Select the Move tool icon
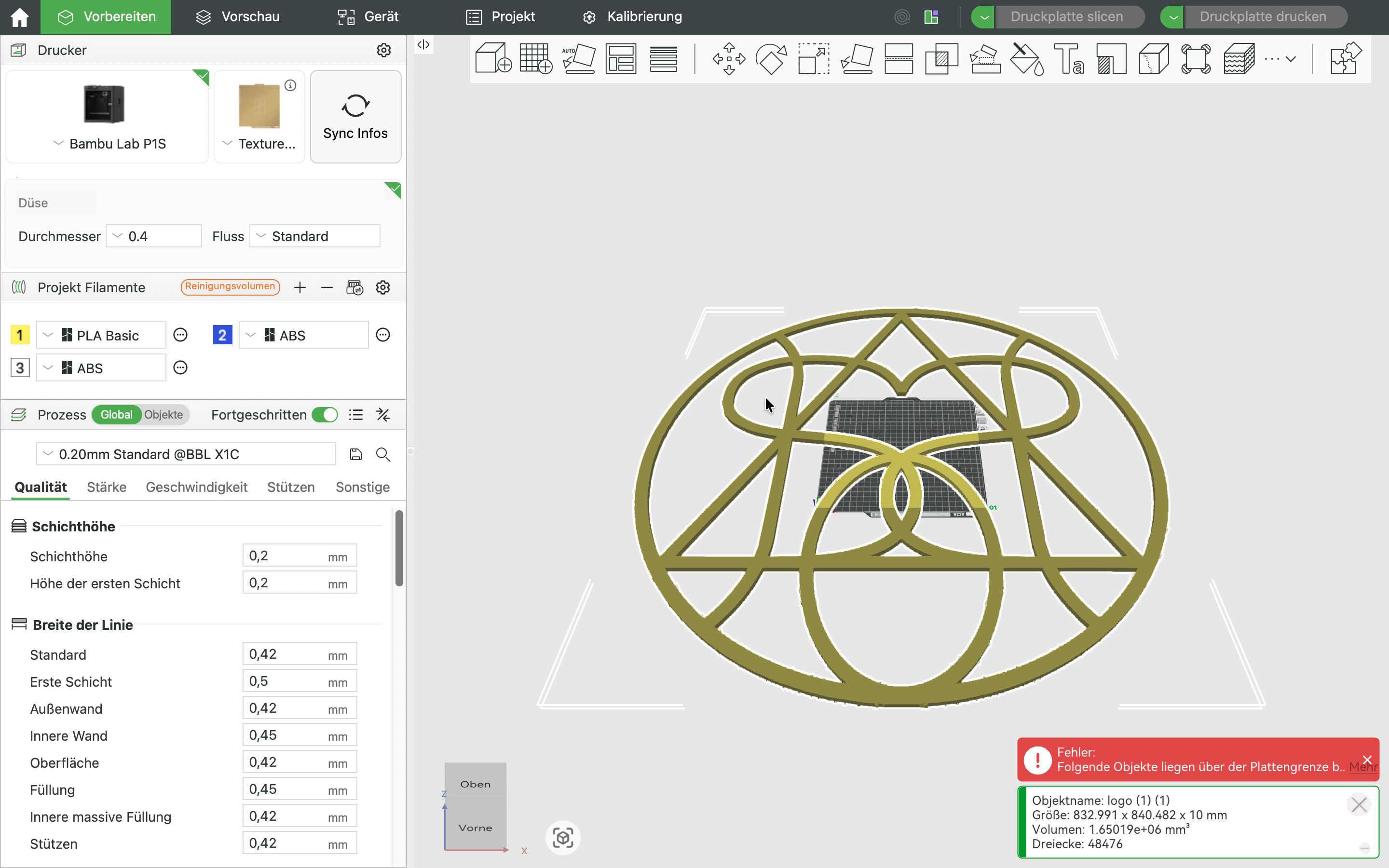The height and width of the screenshot is (868, 1389). [728, 58]
